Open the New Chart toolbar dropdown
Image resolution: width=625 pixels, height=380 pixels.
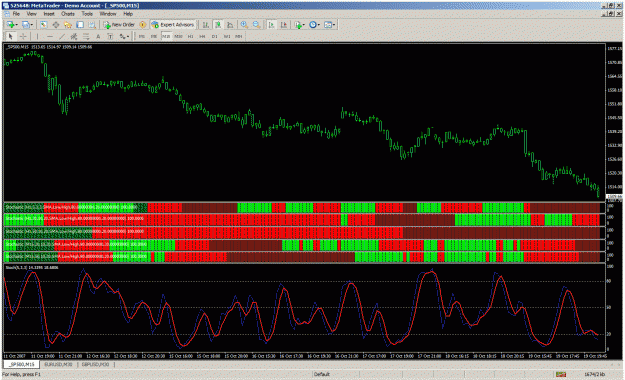click(11, 25)
